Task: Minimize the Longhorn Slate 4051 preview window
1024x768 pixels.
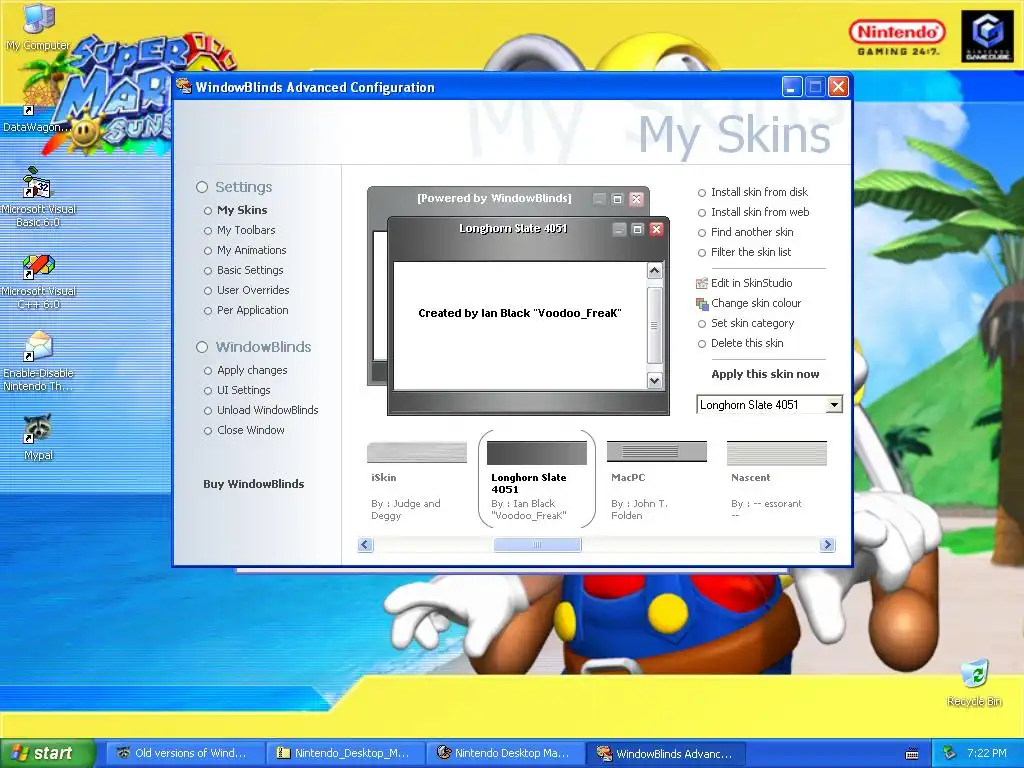Action: point(619,229)
